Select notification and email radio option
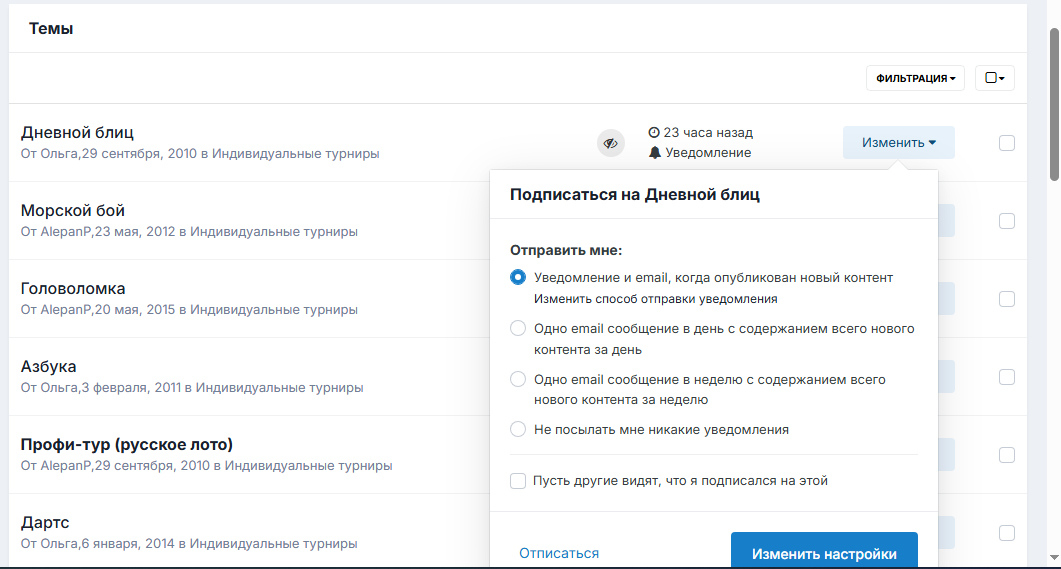The height and width of the screenshot is (569, 1061). pyautogui.click(x=518, y=277)
